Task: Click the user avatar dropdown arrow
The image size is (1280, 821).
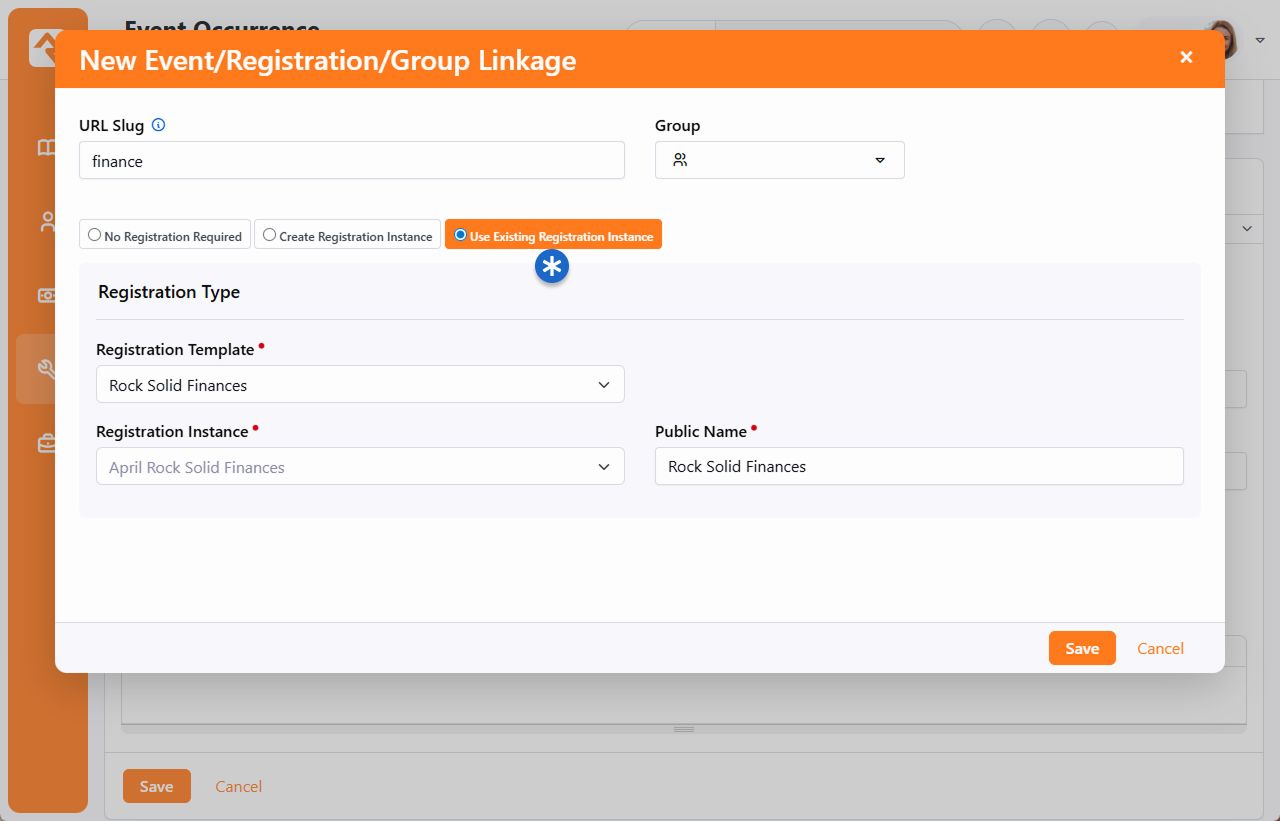Action: coord(1260,41)
